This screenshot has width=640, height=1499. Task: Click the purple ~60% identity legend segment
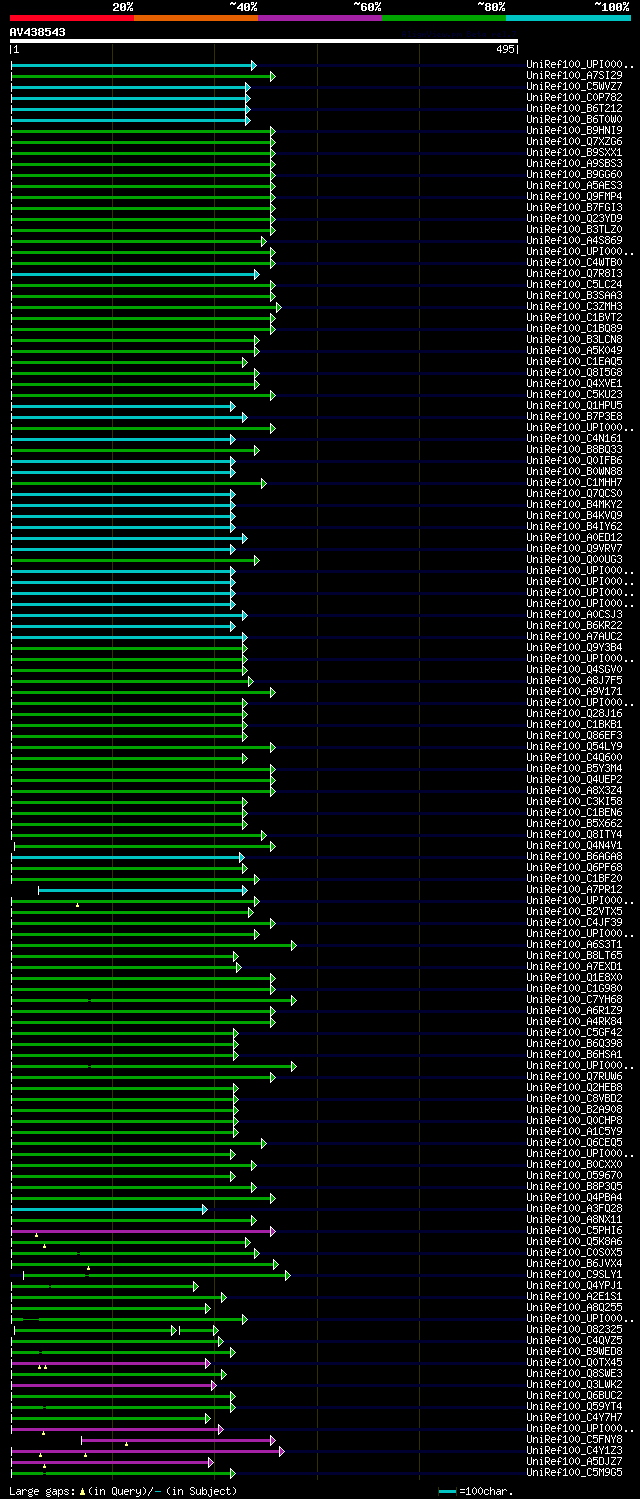[x=320, y=17]
